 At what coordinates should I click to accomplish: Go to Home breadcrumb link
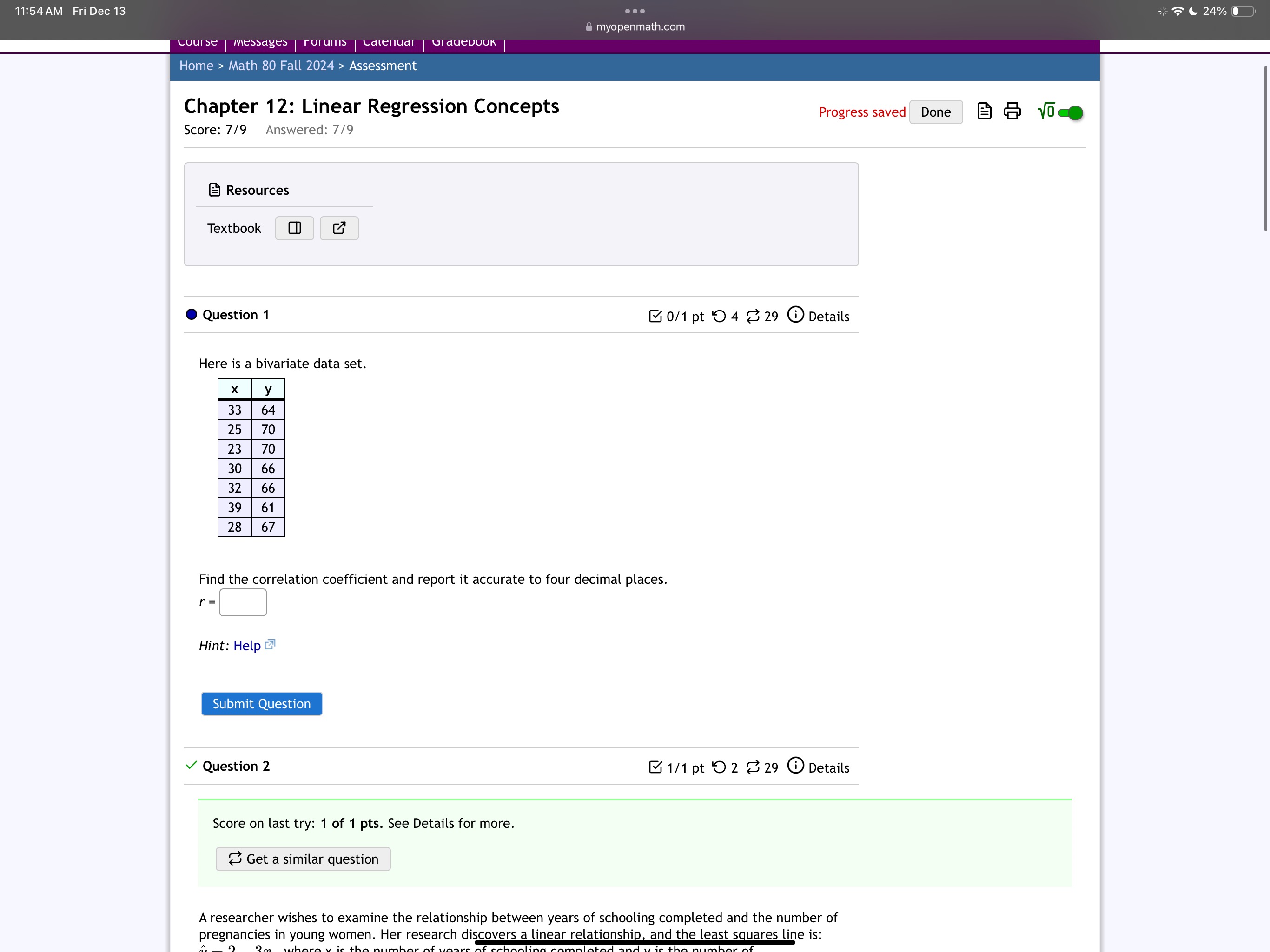(196, 66)
